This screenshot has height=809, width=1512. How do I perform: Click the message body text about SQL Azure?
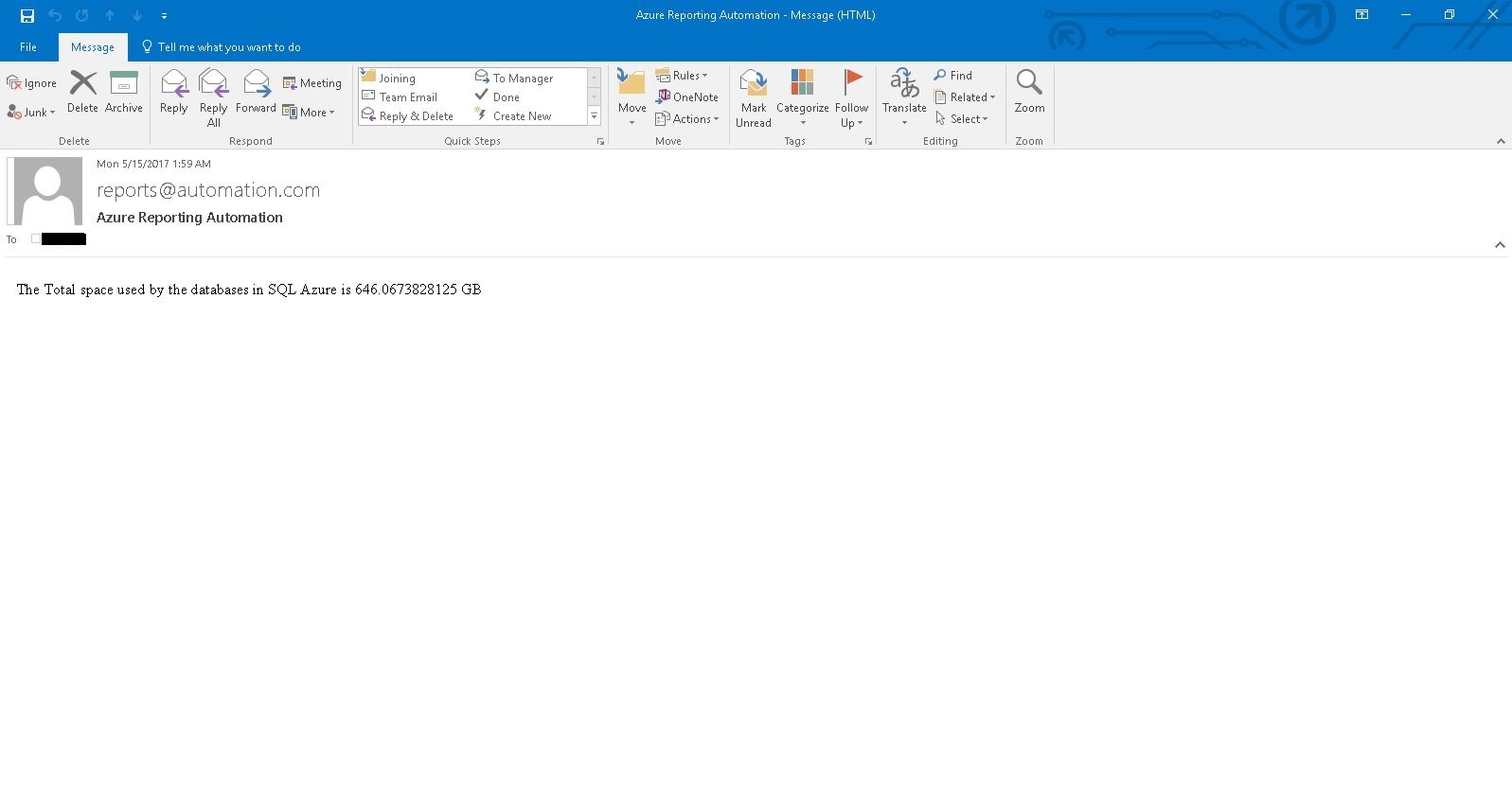[249, 290]
